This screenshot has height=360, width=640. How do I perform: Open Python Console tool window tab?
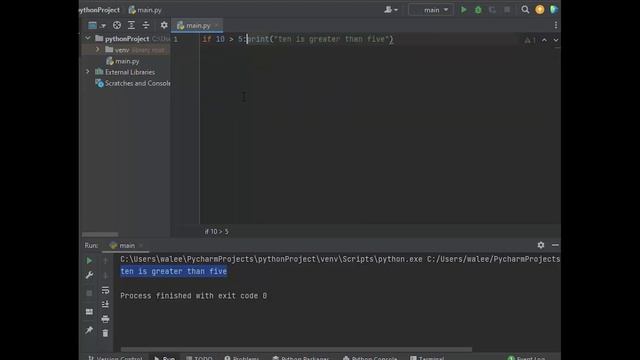(370, 358)
